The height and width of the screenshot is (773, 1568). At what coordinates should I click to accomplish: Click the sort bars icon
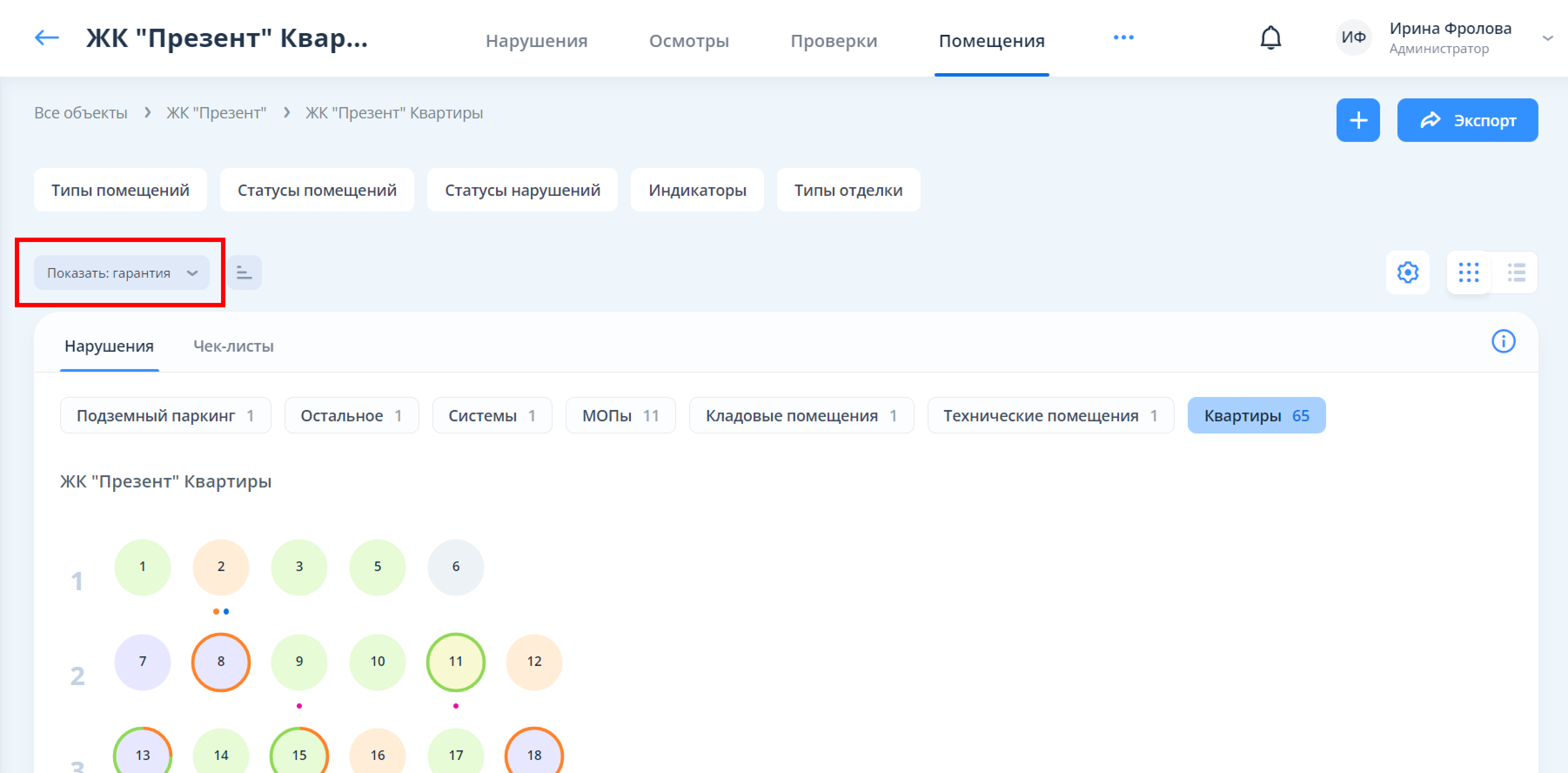click(244, 272)
